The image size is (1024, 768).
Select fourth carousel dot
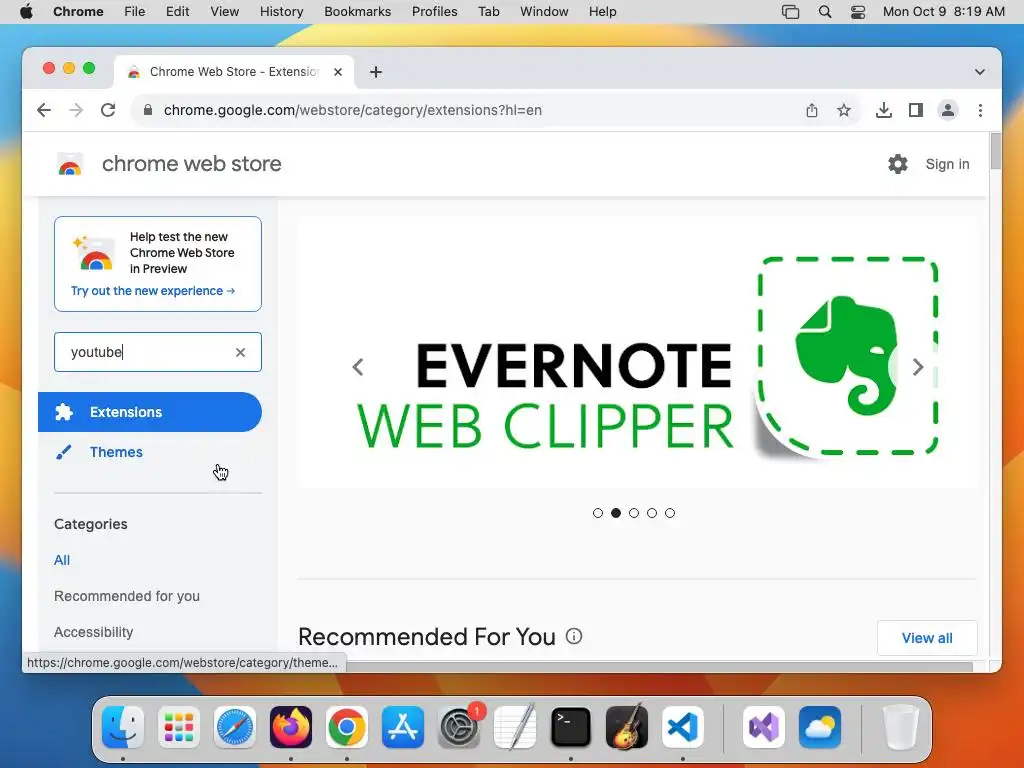pyautogui.click(x=652, y=513)
